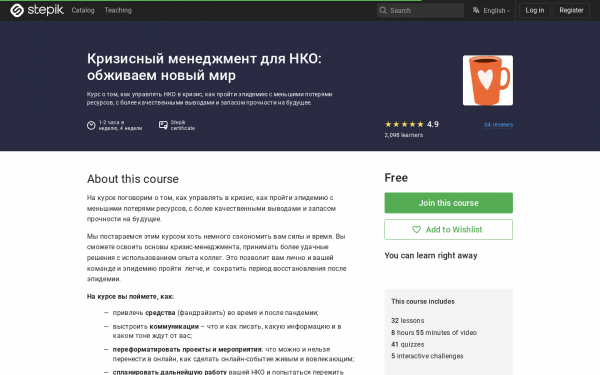The height and width of the screenshot is (375, 600).
Task: Click the '2,098 learners' text
Action: (x=404, y=135)
